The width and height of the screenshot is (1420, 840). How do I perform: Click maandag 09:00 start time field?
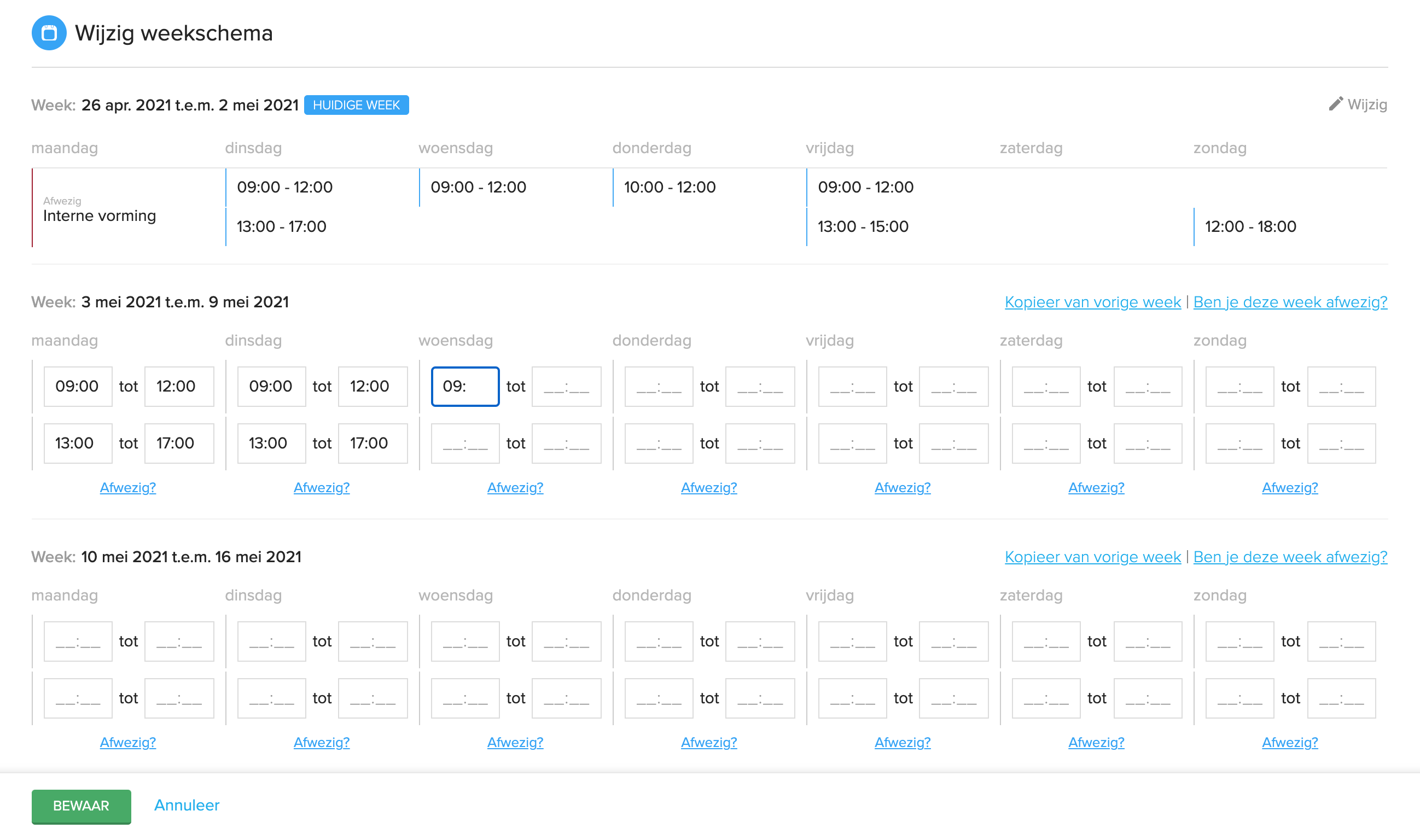click(78, 387)
